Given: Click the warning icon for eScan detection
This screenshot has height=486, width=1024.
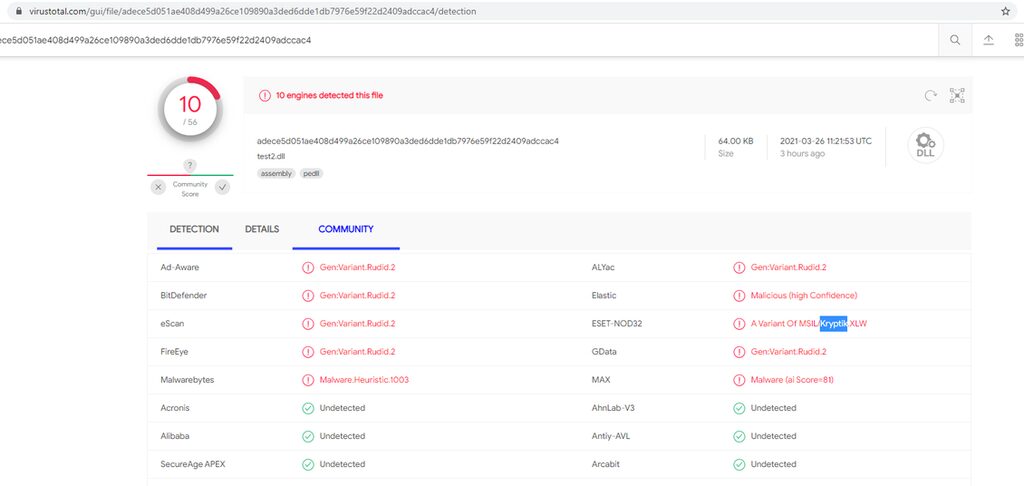Looking at the screenshot, I should tap(308, 324).
